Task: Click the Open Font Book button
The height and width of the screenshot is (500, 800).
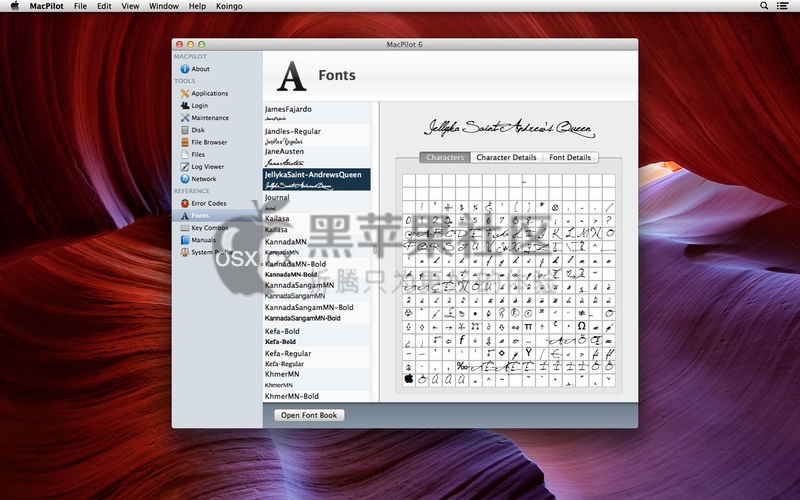Action: pos(309,415)
